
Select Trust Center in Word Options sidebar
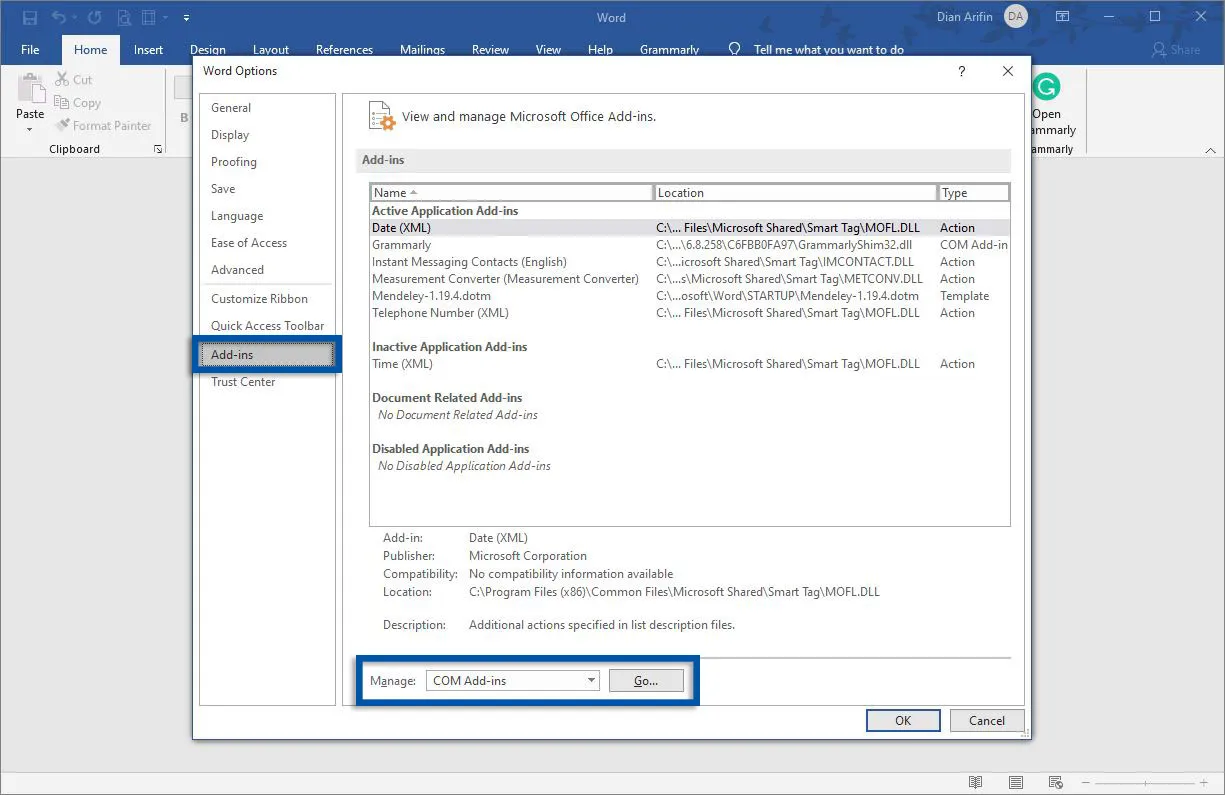[243, 381]
